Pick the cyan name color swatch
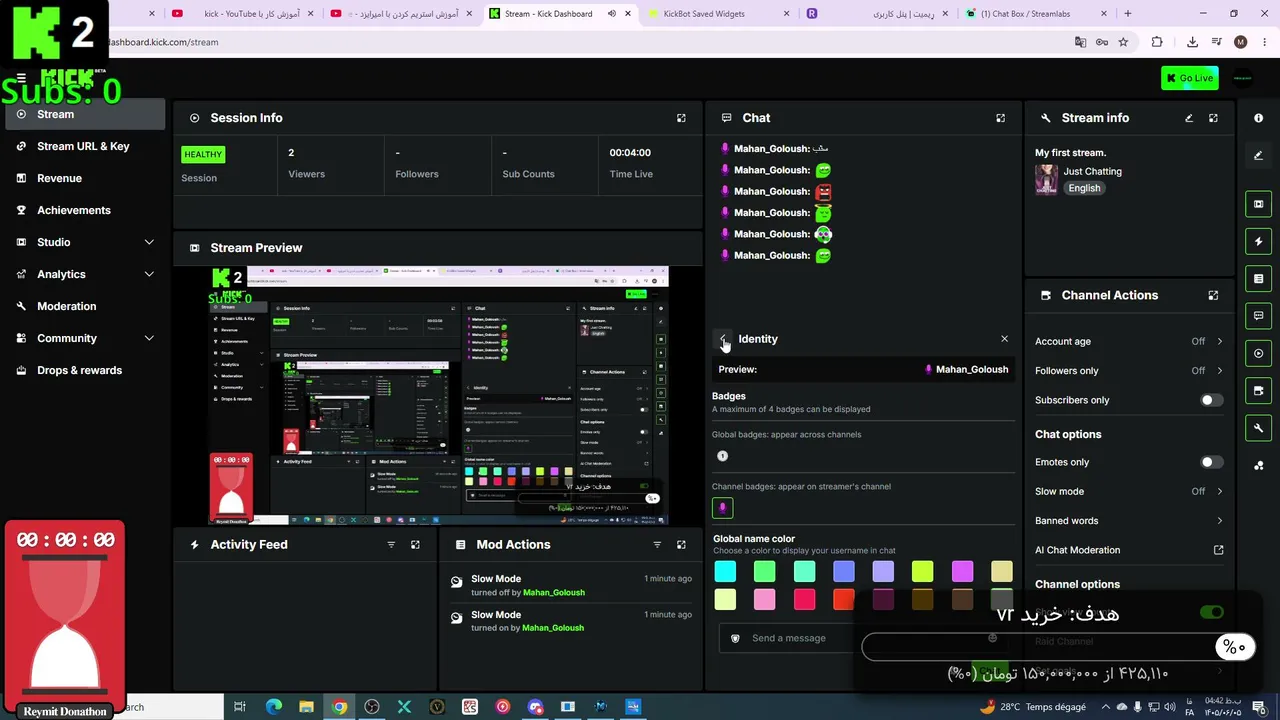Image resolution: width=1280 pixels, height=720 pixels. tap(725, 571)
